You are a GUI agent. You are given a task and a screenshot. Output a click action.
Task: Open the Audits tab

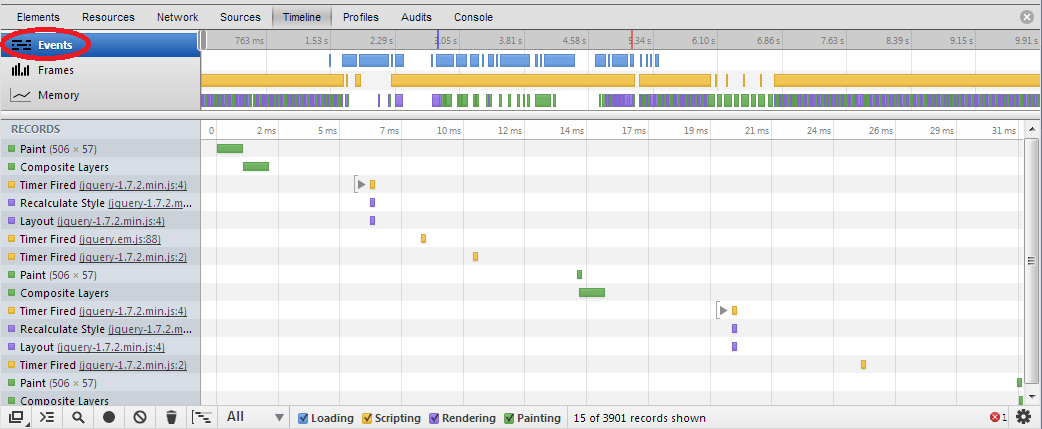pyautogui.click(x=416, y=17)
